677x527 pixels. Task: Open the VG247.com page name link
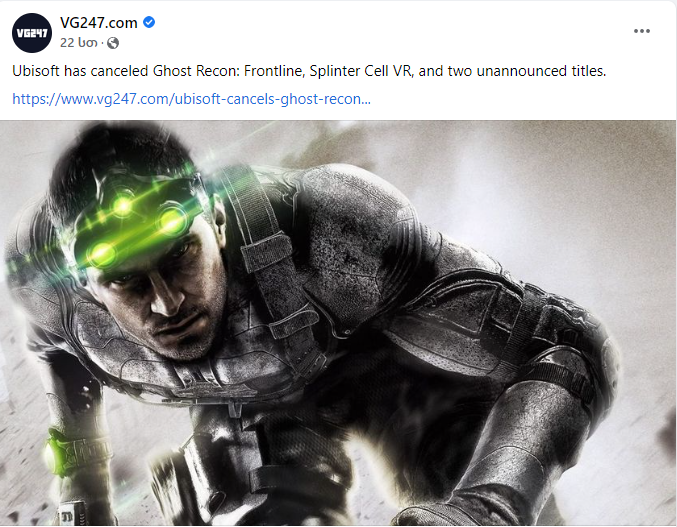click(x=98, y=22)
